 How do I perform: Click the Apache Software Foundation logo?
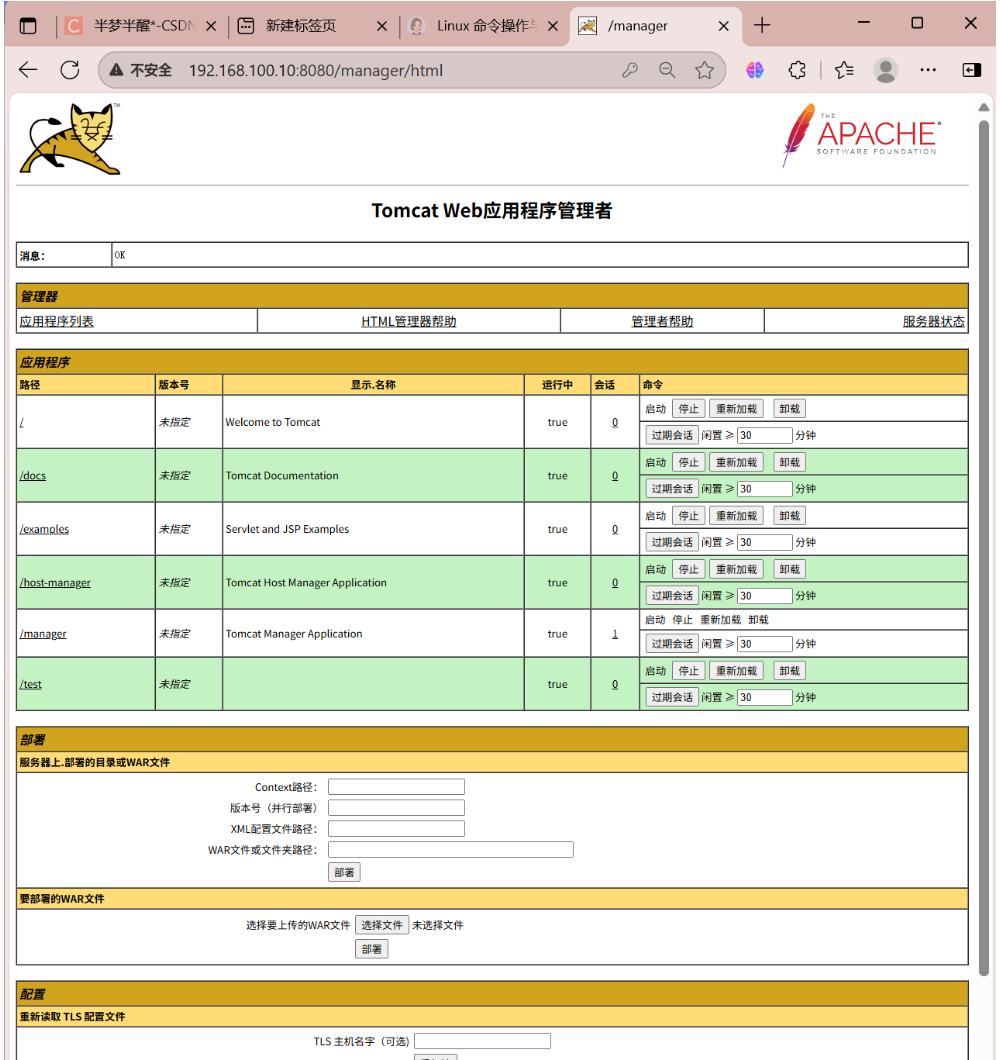tap(861, 135)
